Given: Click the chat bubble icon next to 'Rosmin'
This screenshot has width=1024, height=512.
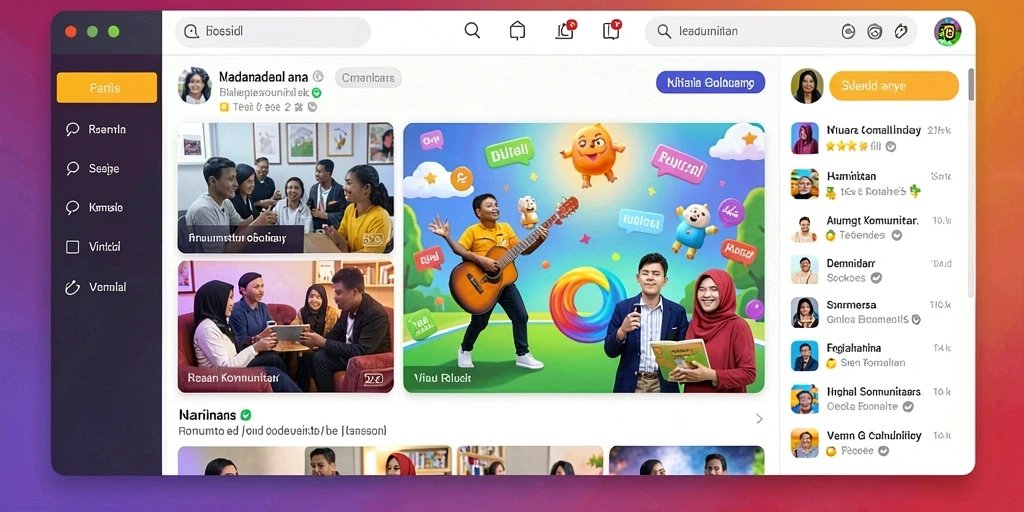Looking at the screenshot, I should 72,129.
